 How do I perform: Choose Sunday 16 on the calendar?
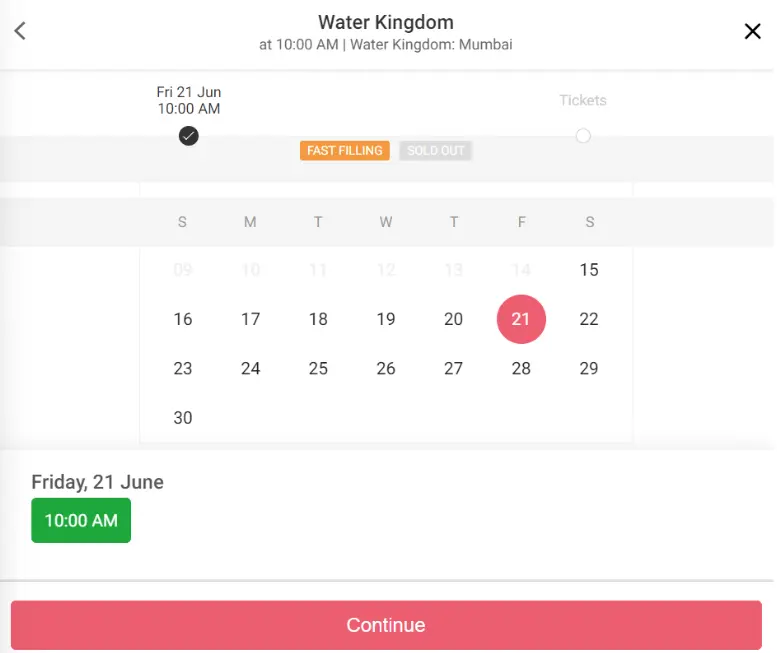[x=182, y=319]
